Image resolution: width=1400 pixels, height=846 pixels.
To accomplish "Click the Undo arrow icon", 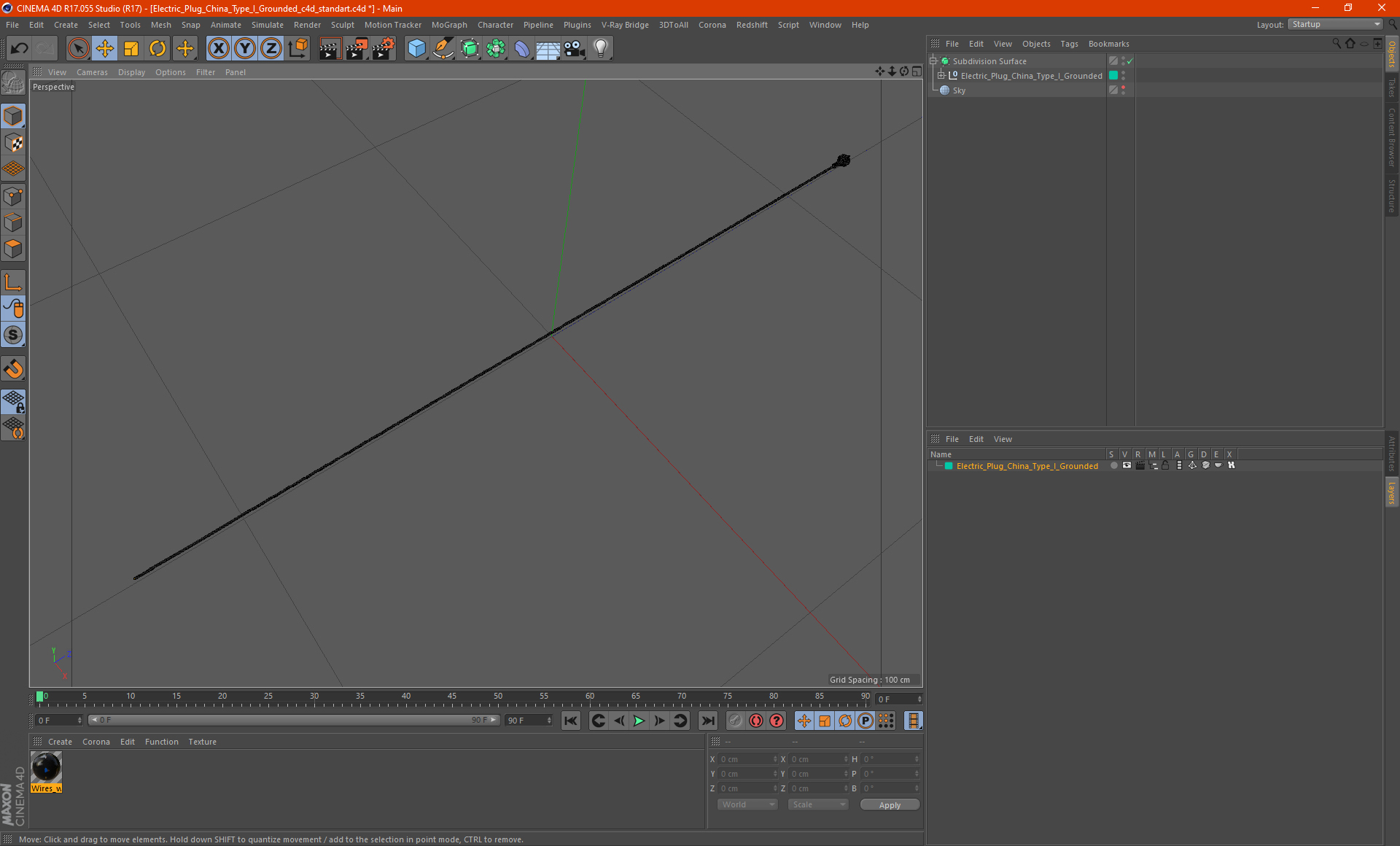I will click(x=19, y=49).
